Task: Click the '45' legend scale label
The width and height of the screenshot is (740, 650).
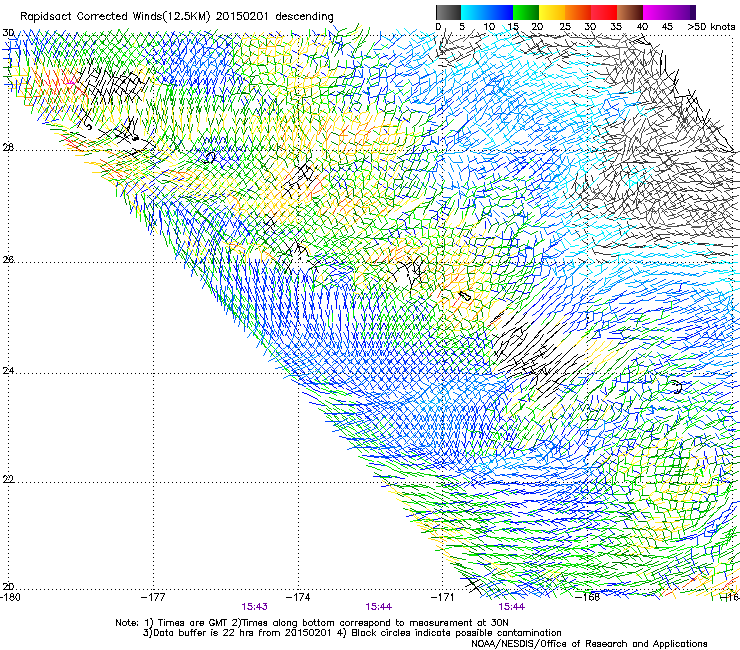Action: [x=667, y=27]
